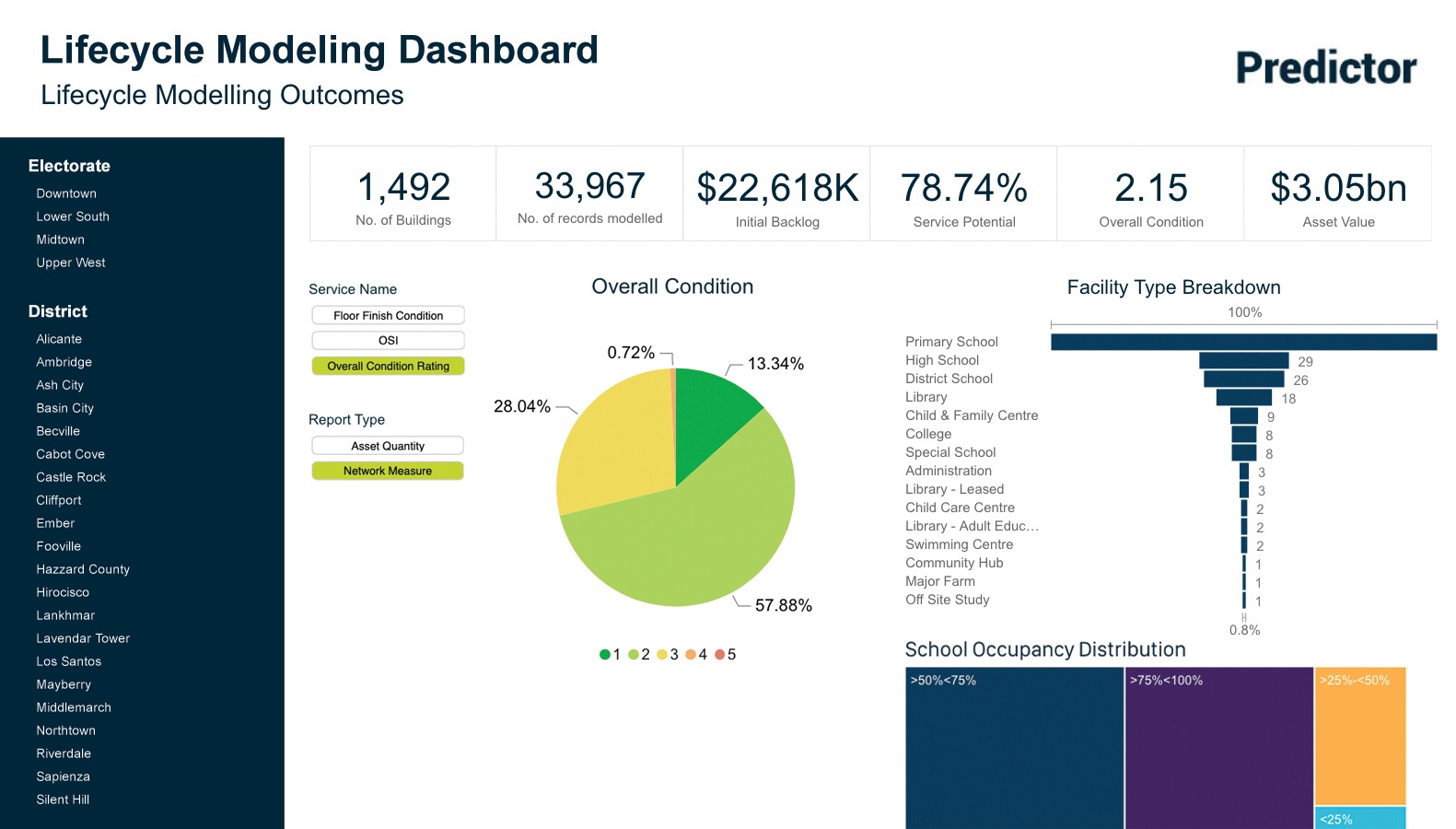Select Hazzard County district

click(83, 569)
